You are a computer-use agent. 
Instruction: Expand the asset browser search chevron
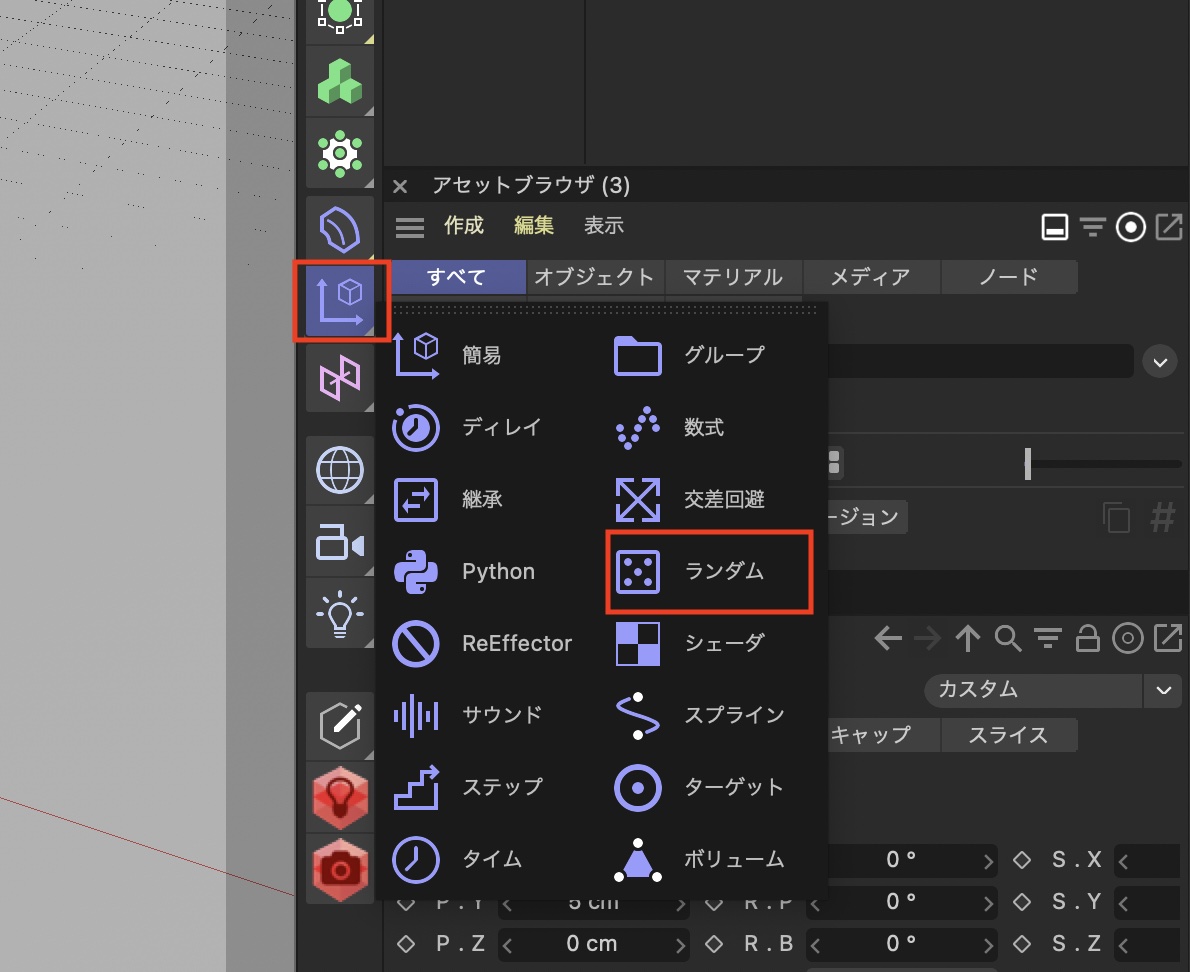pos(1160,361)
